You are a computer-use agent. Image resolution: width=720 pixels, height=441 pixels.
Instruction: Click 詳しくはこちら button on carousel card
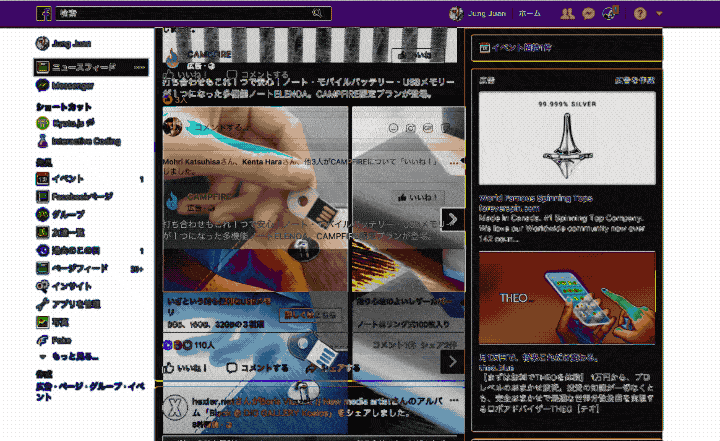[311, 315]
